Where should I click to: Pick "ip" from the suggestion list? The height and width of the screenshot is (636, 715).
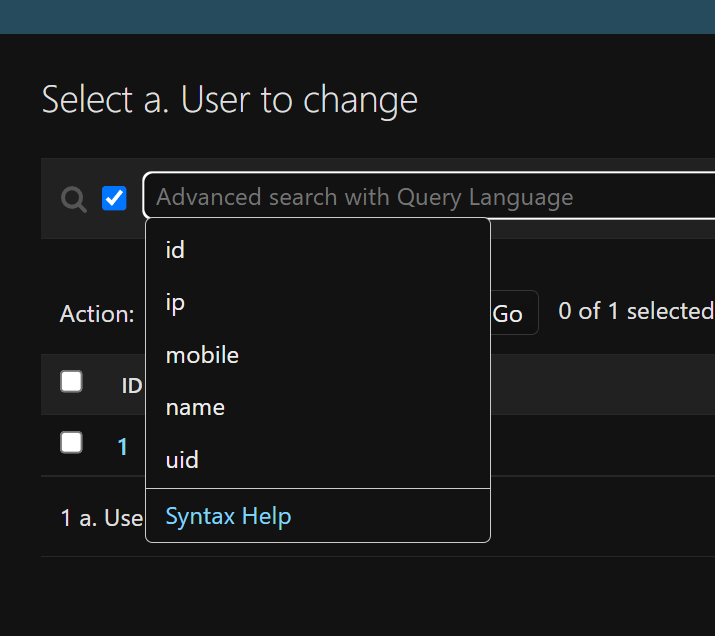(176, 302)
